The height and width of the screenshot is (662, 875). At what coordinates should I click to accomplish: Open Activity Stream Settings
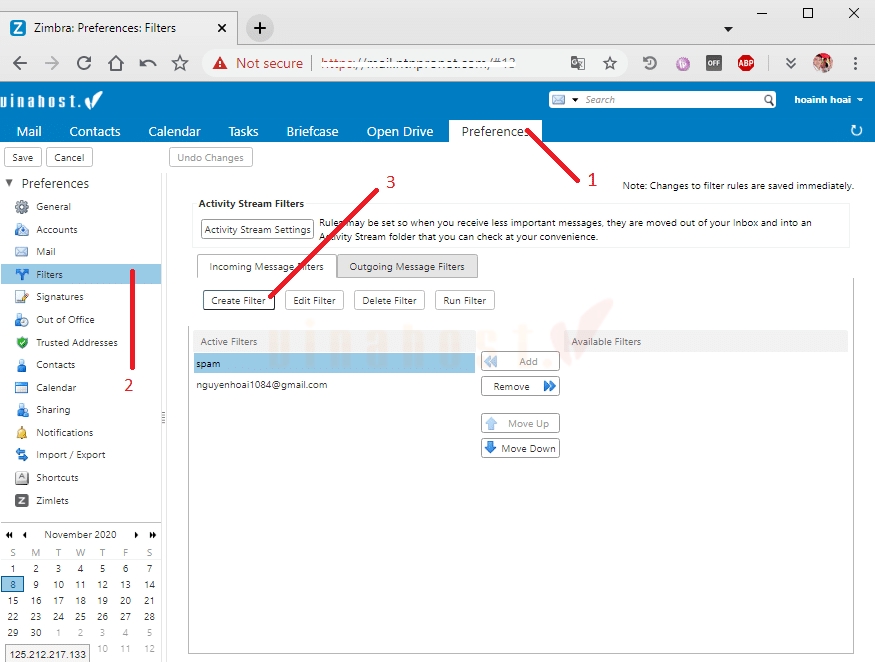coord(257,229)
